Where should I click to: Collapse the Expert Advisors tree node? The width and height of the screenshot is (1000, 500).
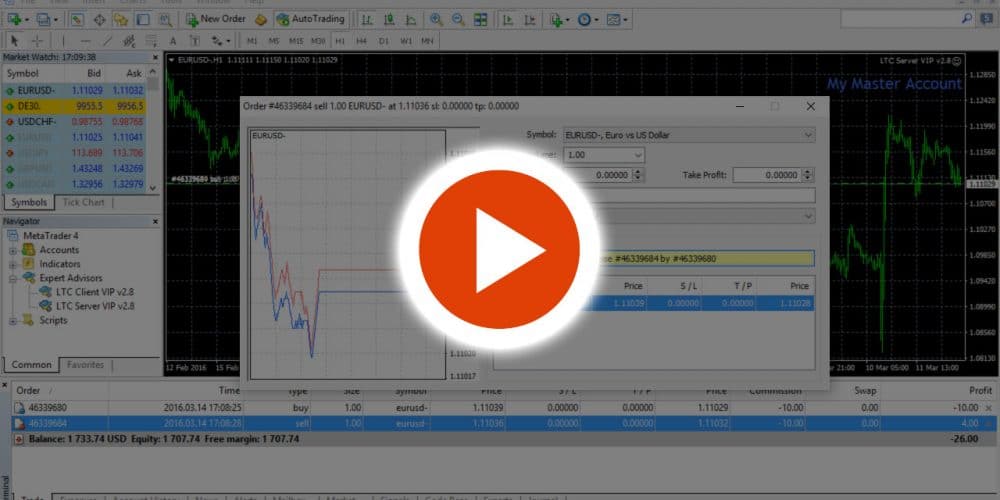13,278
